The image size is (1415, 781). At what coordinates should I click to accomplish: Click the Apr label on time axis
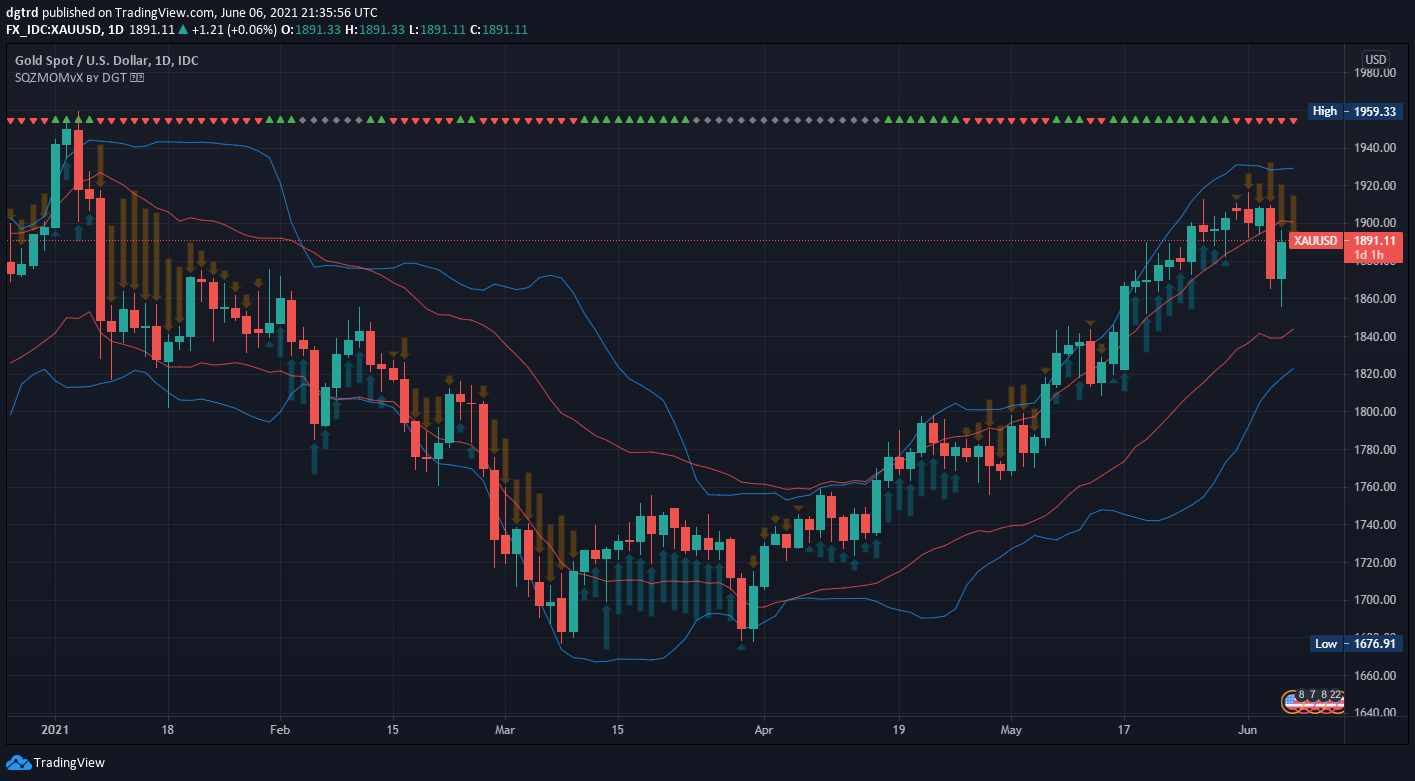[764, 730]
